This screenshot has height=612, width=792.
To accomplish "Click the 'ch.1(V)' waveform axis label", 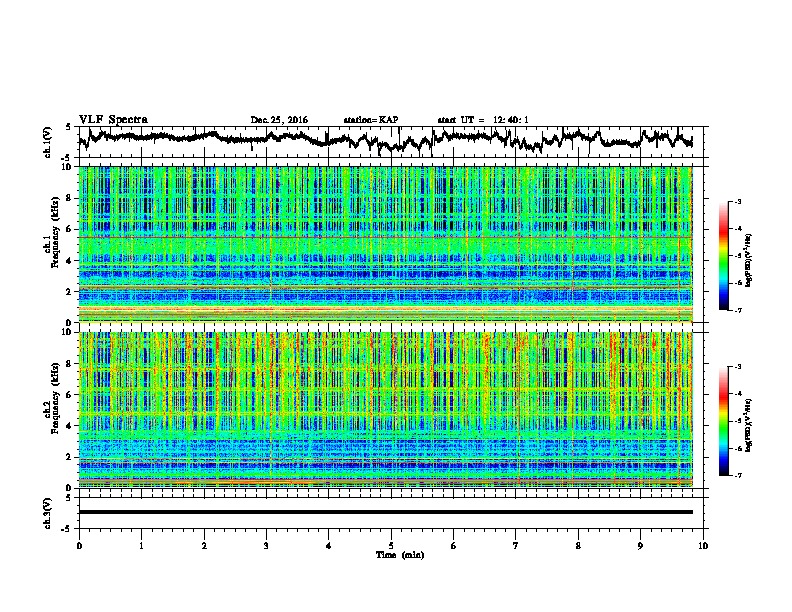I will [x=48, y=142].
